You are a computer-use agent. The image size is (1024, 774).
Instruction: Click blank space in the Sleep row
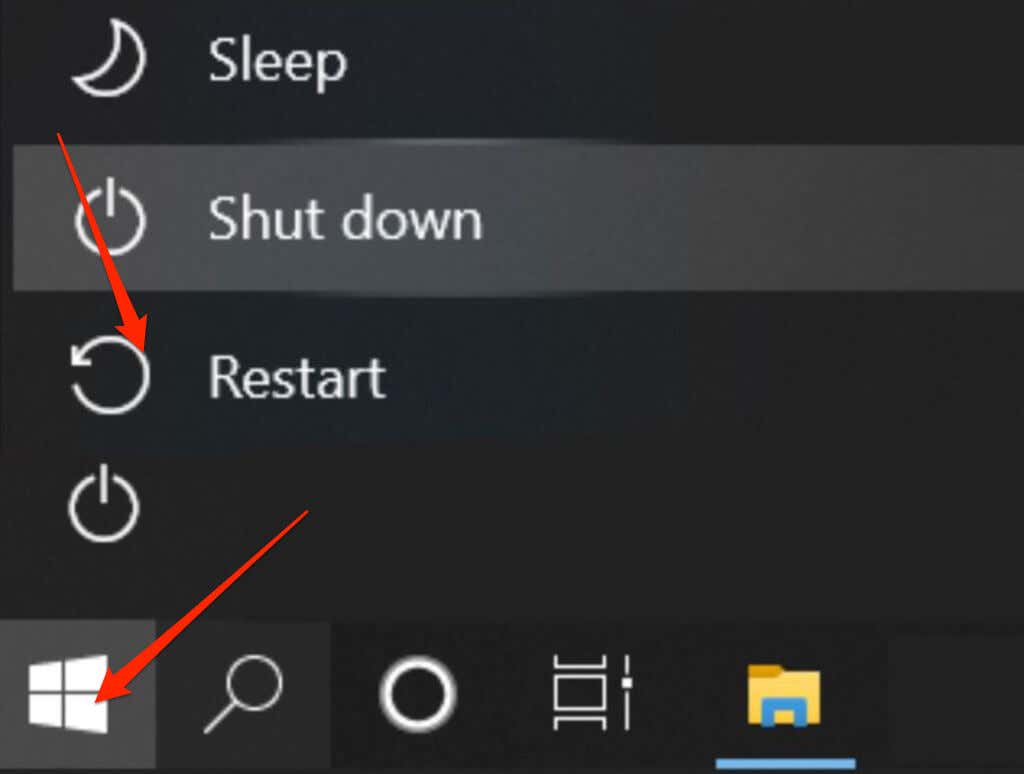point(686,61)
